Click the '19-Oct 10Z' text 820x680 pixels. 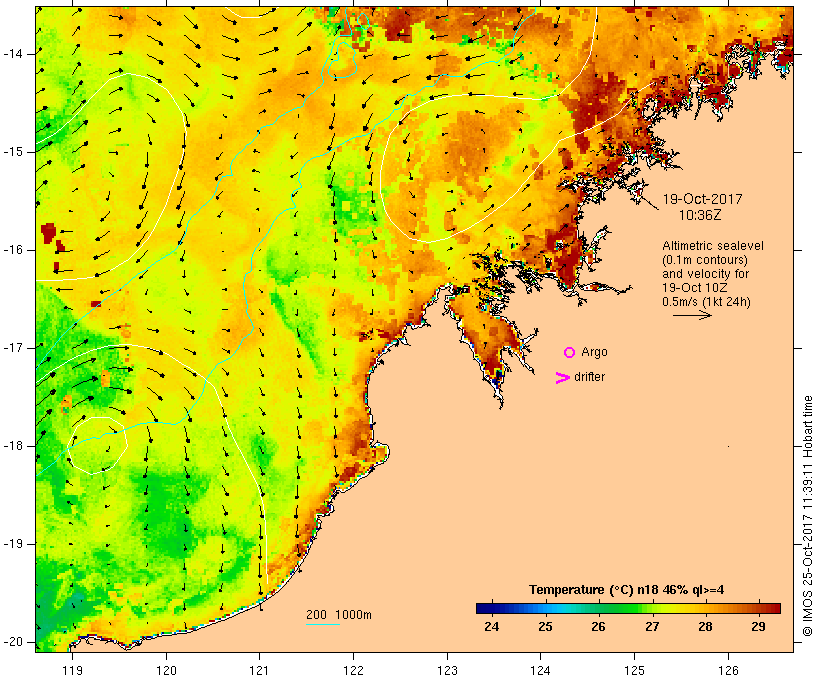click(x=694, y=288)
